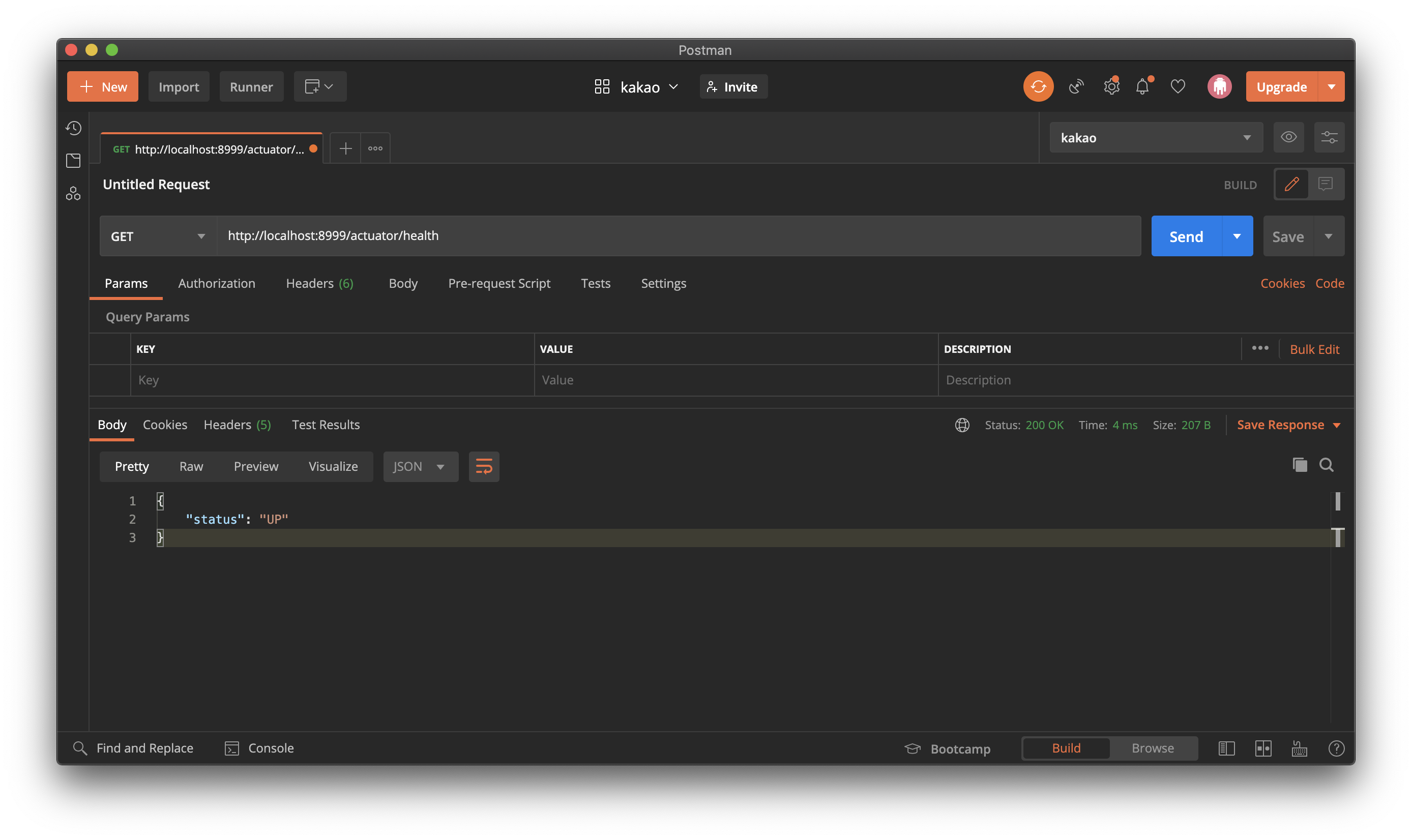Open the GET method dropdown
1412x840 pixels.
click(x=158, y=236)
